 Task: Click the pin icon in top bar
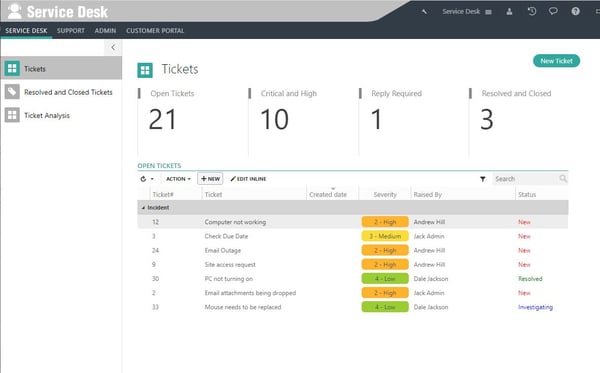pyautogui.click(x=424, y=12)
